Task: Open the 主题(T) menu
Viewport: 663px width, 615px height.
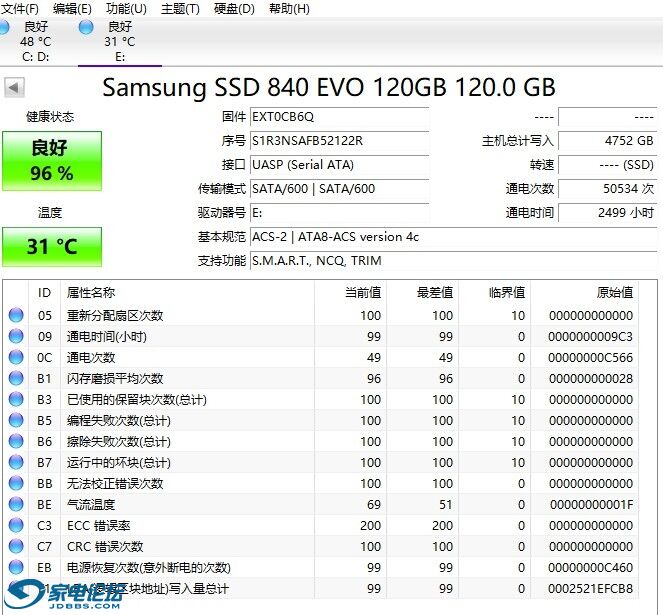Action: [x=180, y=8]
